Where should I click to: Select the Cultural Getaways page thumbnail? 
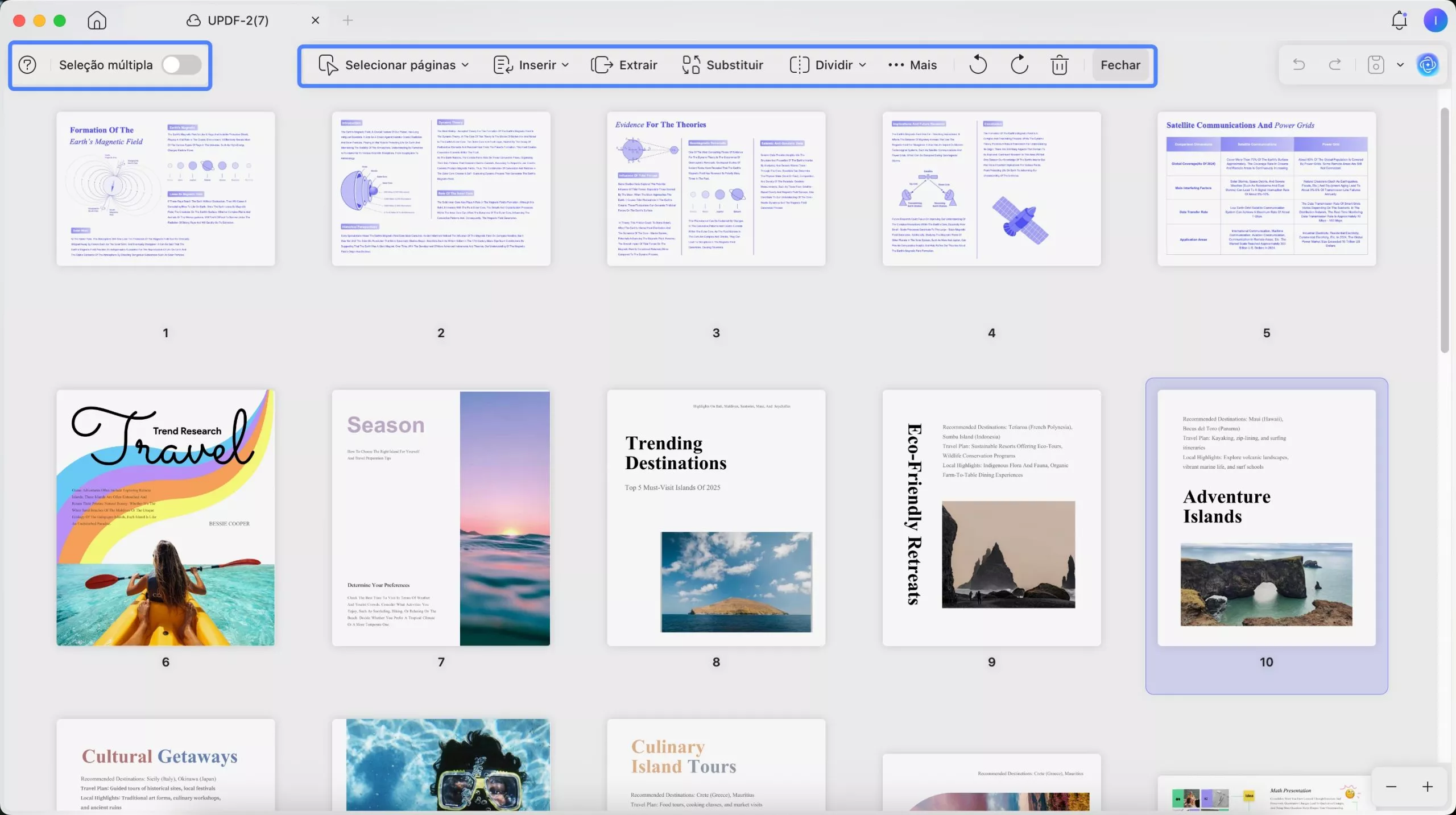point(166,765)
